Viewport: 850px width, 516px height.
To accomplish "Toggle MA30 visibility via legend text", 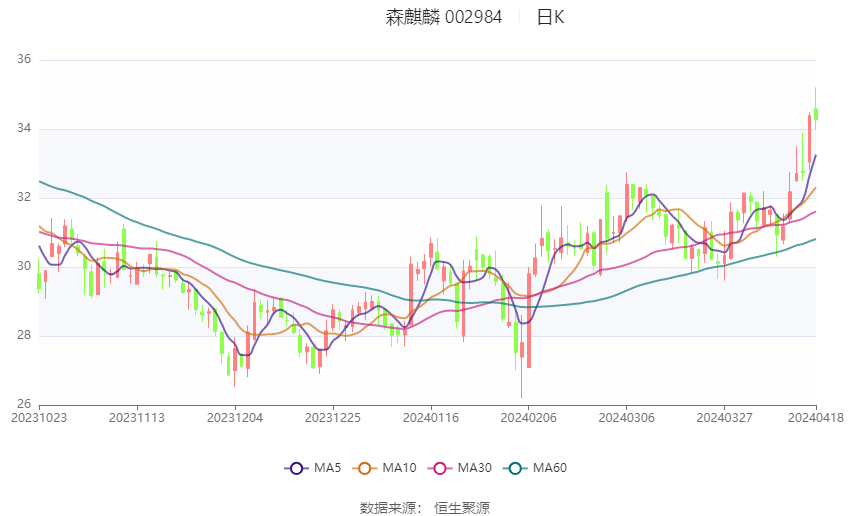I will pos(475,467).
